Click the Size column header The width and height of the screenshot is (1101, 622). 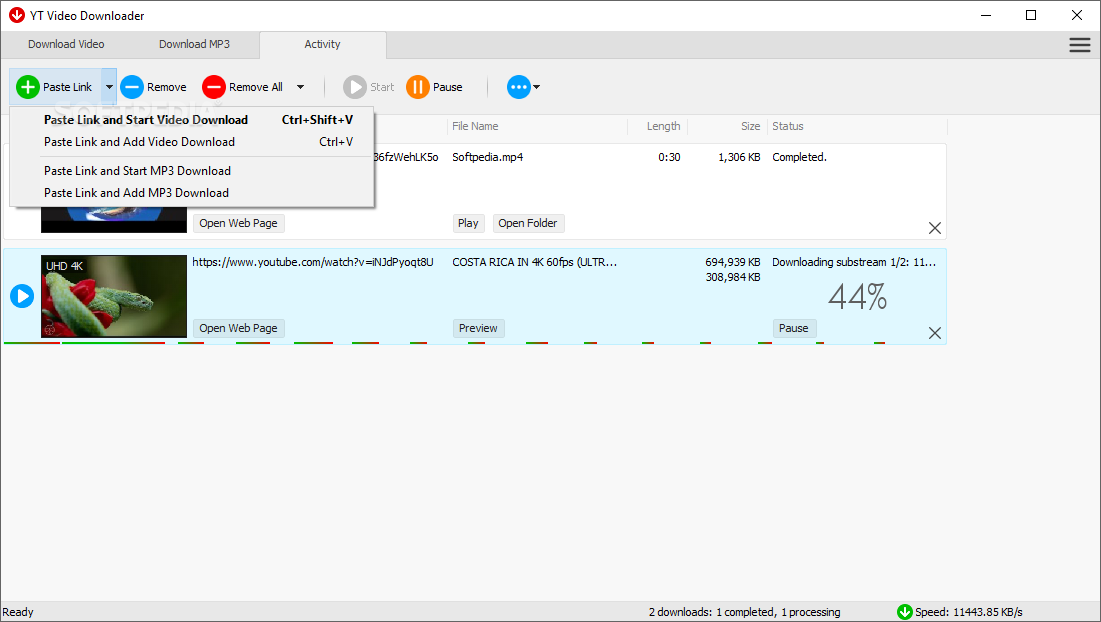(x=751, y=126)
